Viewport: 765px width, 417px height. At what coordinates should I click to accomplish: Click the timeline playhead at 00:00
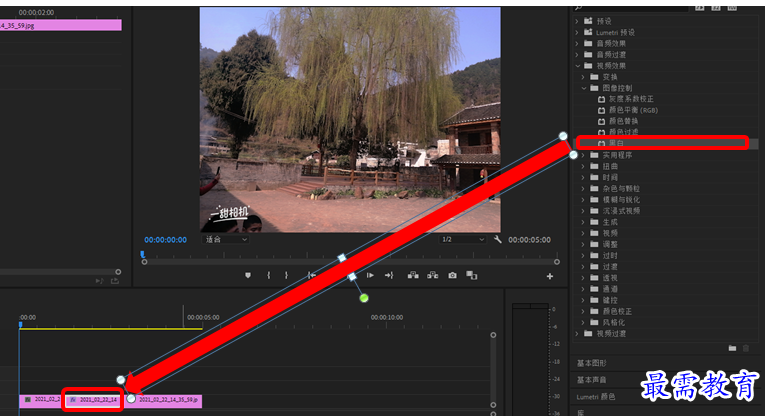point(20,324)
